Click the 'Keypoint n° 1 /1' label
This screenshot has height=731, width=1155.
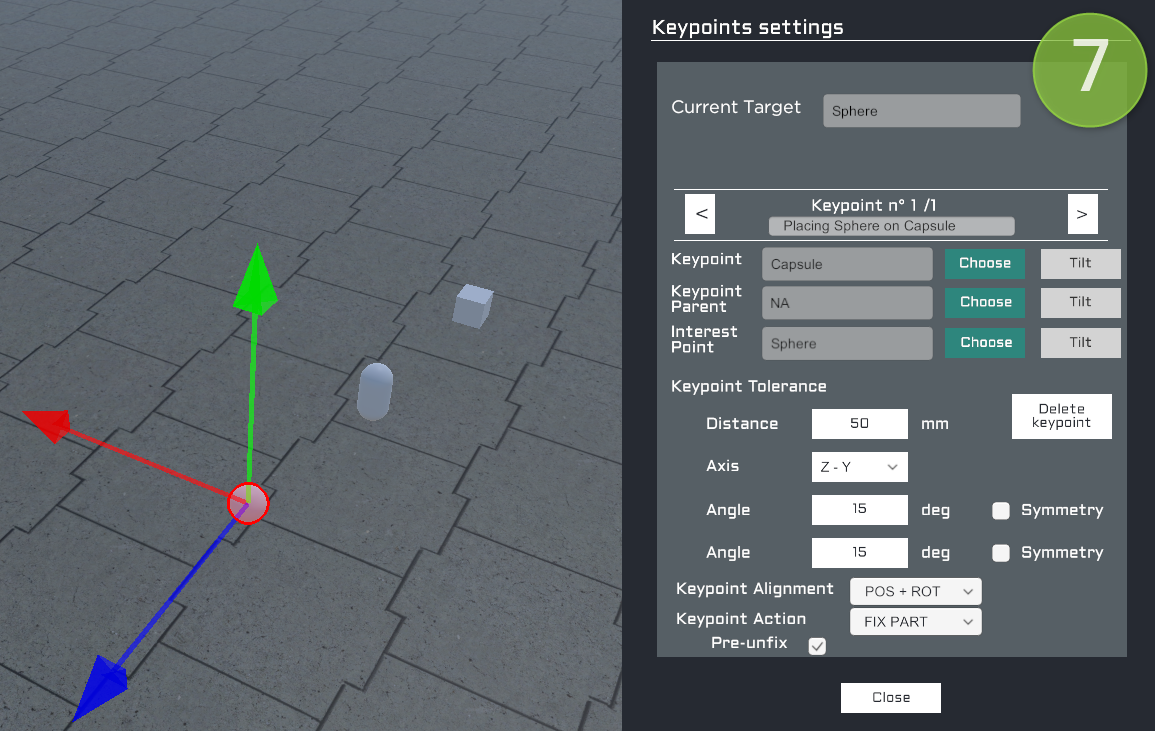click(x=874, y=206)
